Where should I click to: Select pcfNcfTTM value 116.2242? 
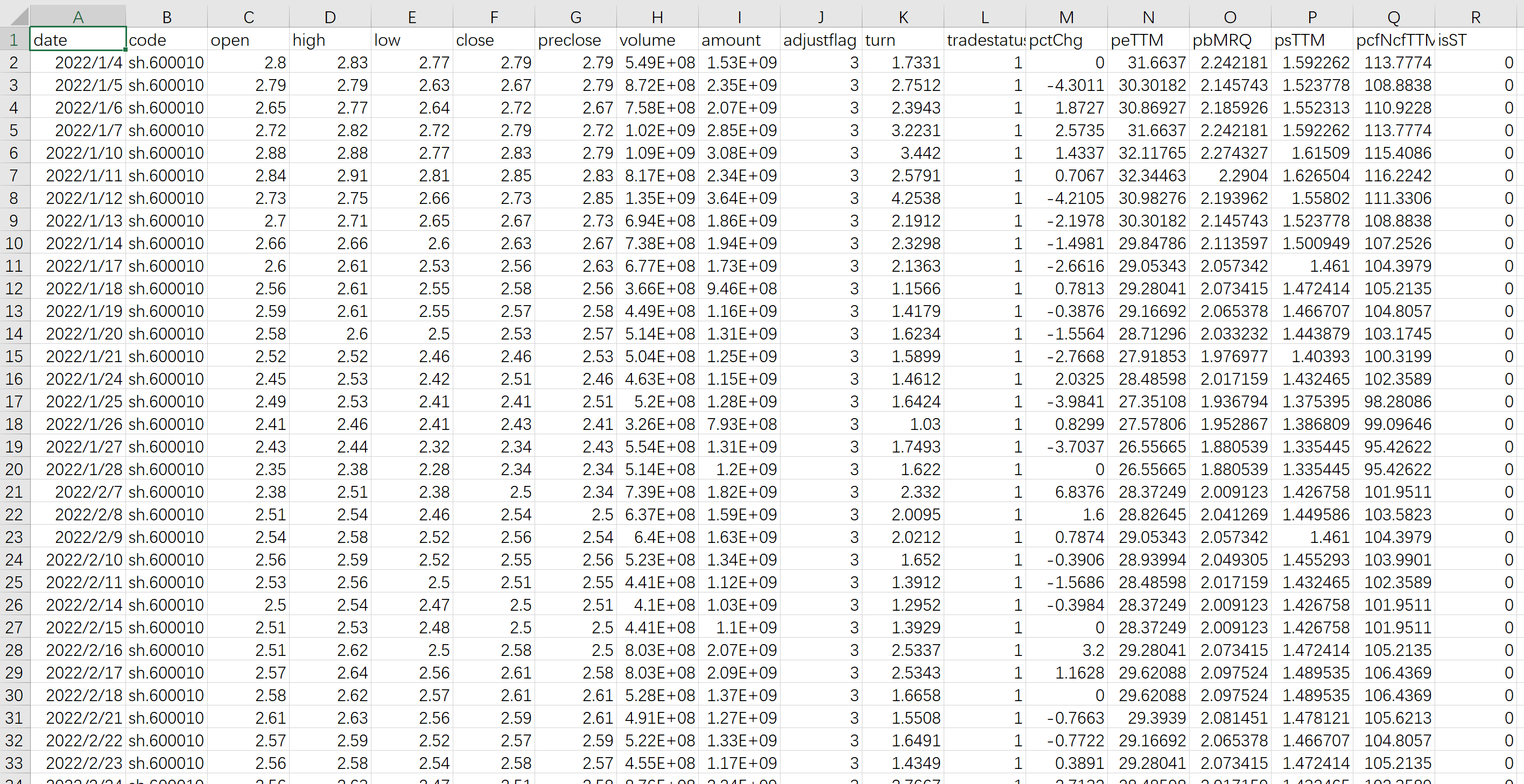point(1394,175)
